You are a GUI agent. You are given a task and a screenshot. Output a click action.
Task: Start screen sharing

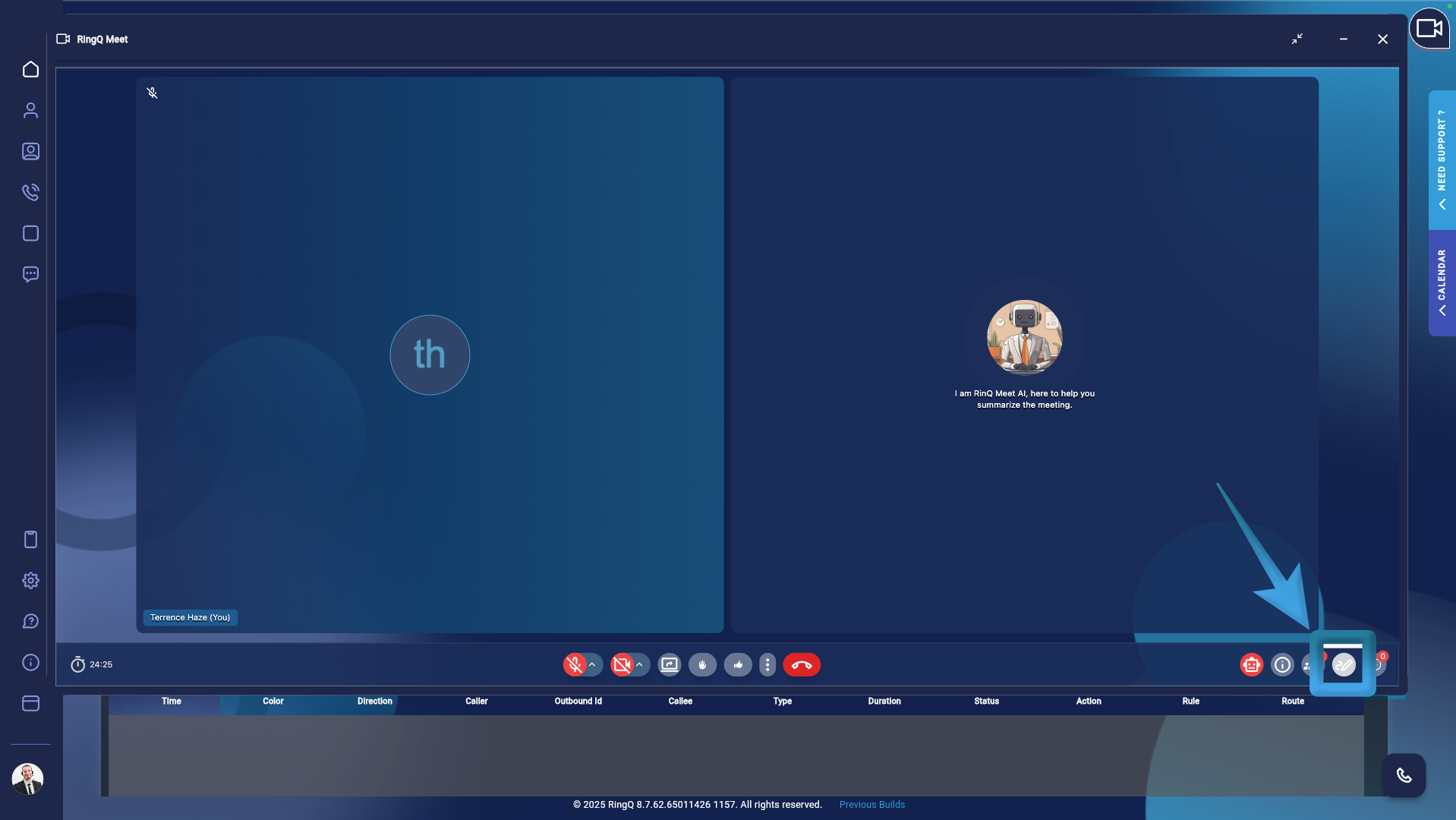669,664
